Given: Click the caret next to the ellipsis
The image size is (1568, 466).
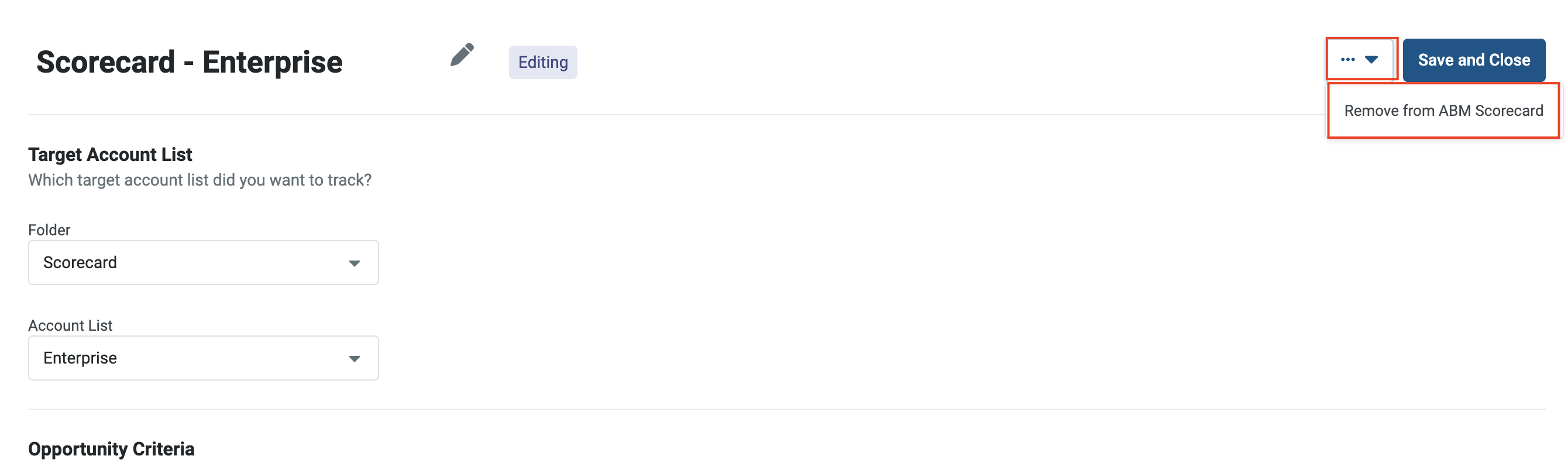Looking at the screenshot, I should 1371,60.
